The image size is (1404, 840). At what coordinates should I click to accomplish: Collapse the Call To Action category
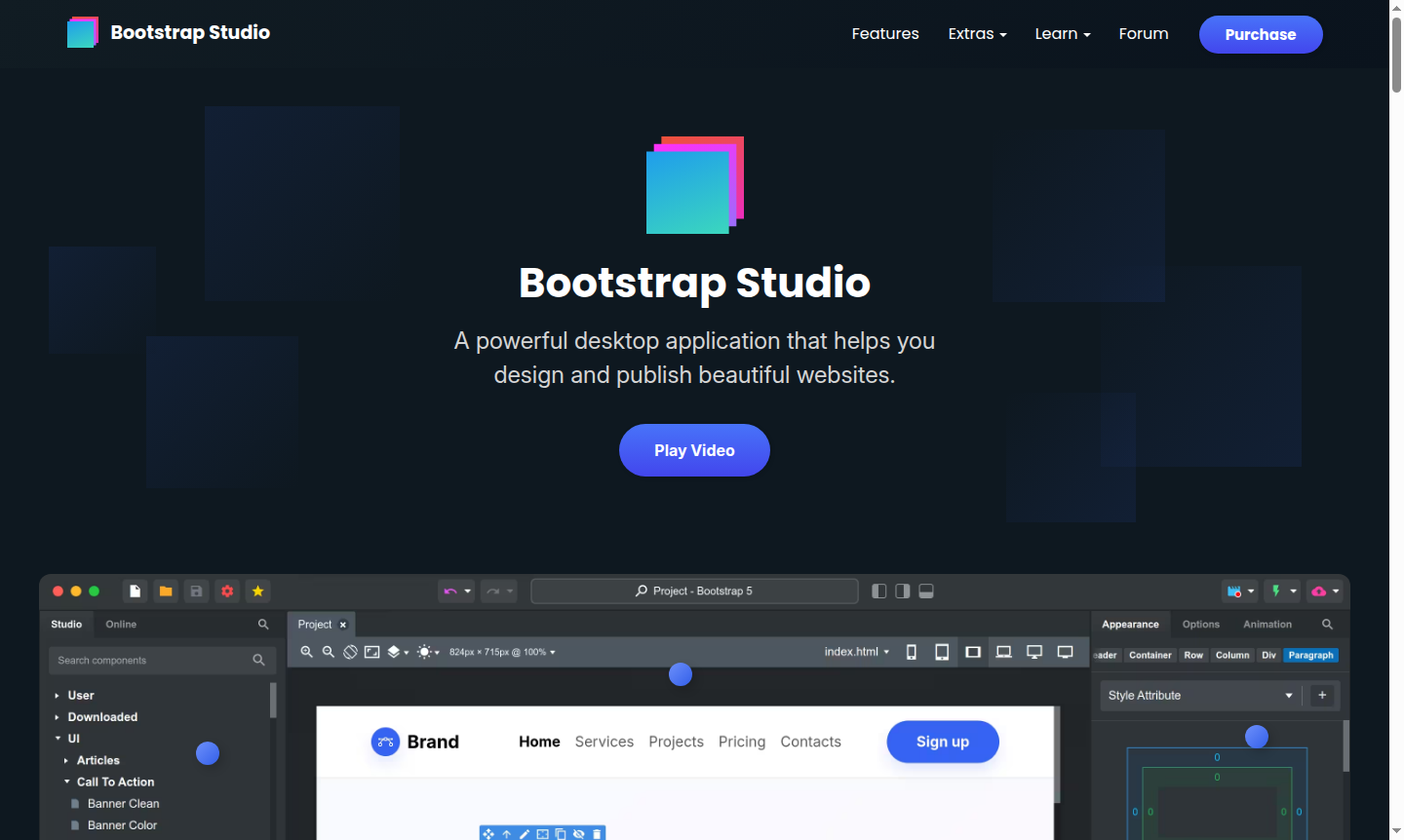pos(66,782)
